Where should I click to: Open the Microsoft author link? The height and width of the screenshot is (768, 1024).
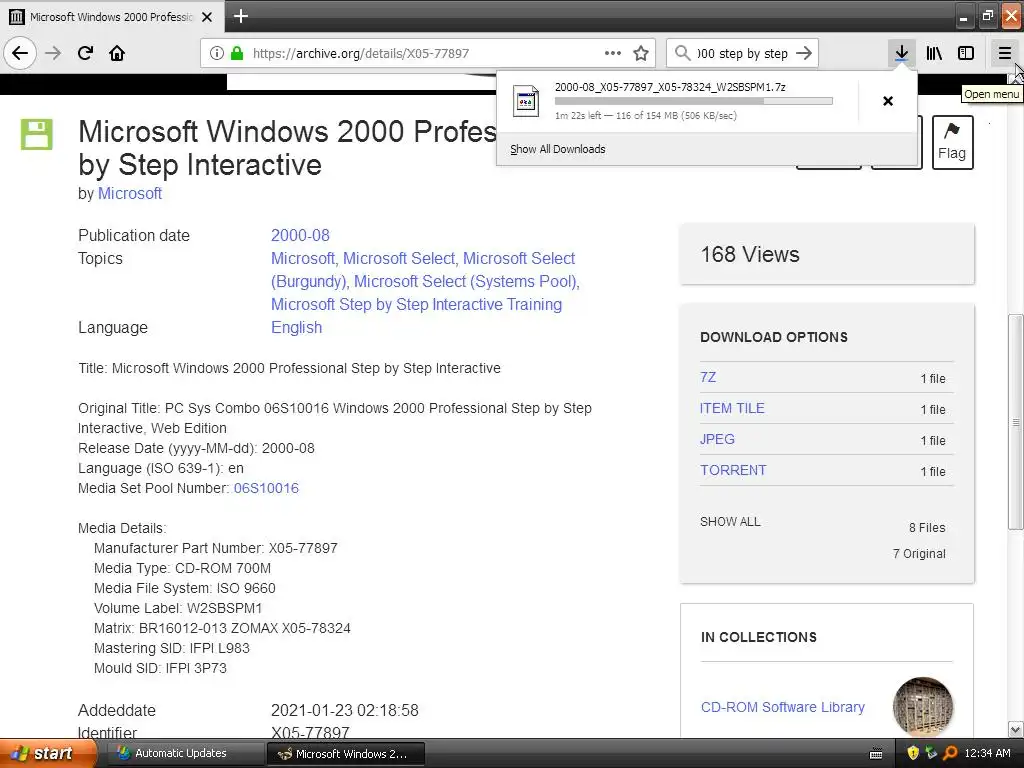click(x=130, y=193)
